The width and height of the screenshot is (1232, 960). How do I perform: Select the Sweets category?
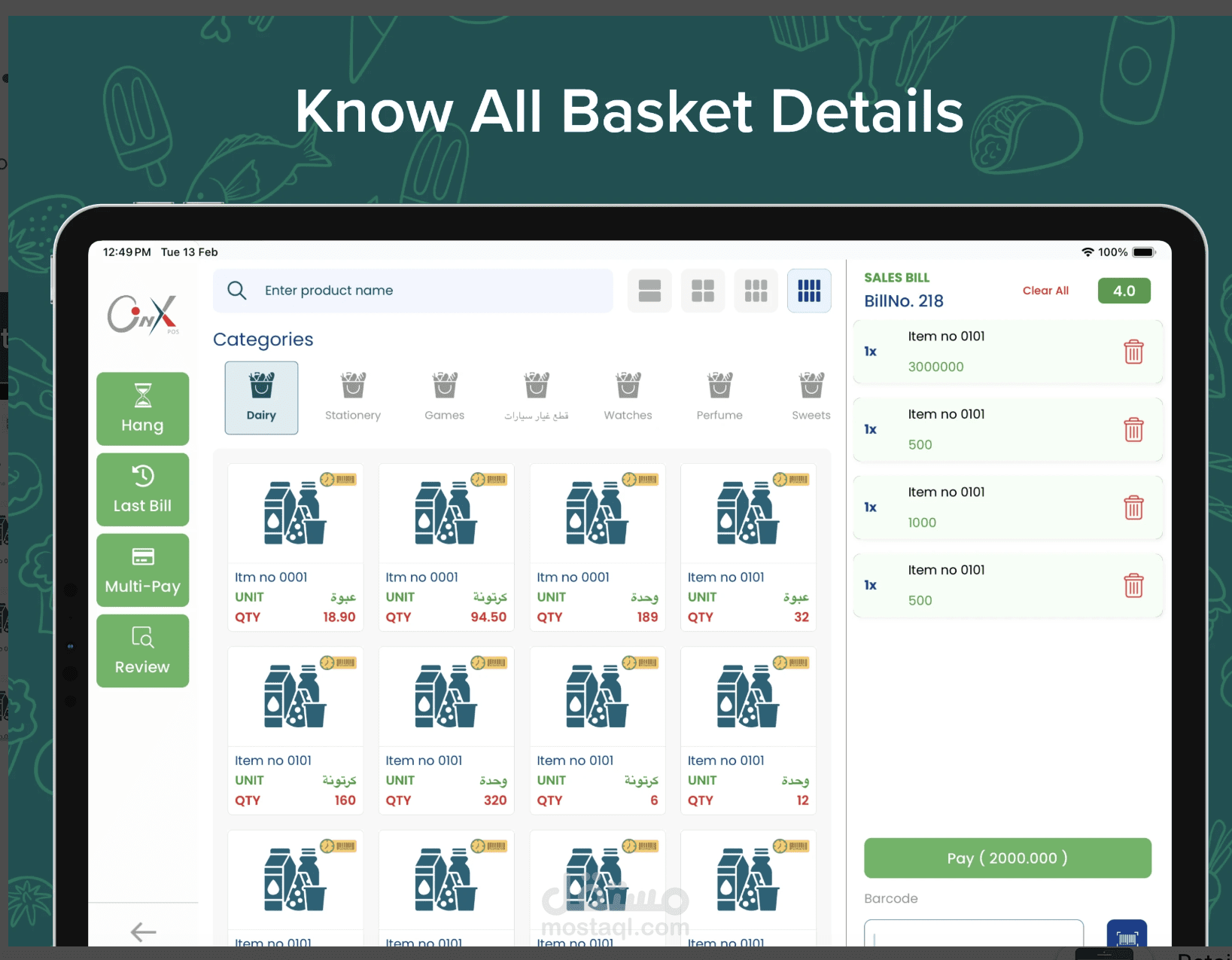(811, 398)
